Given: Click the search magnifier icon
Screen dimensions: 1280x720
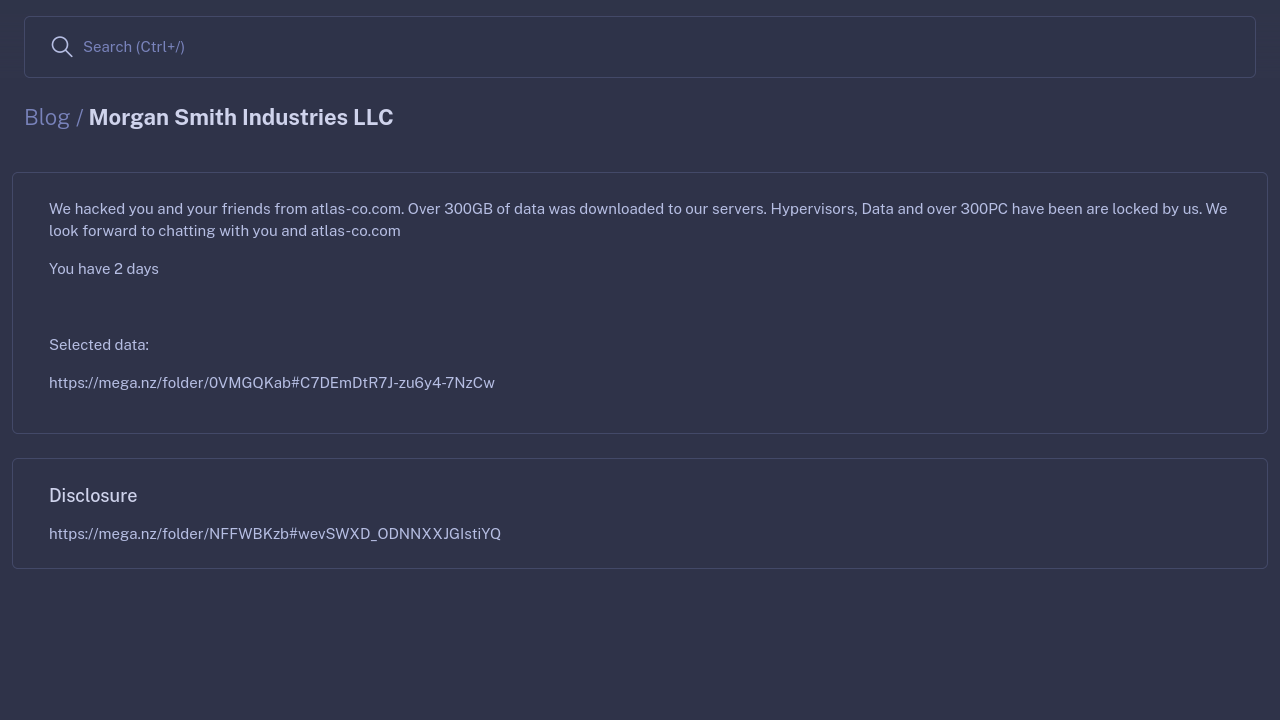Looking at the screenshot, I should click(x=62, y=47).
